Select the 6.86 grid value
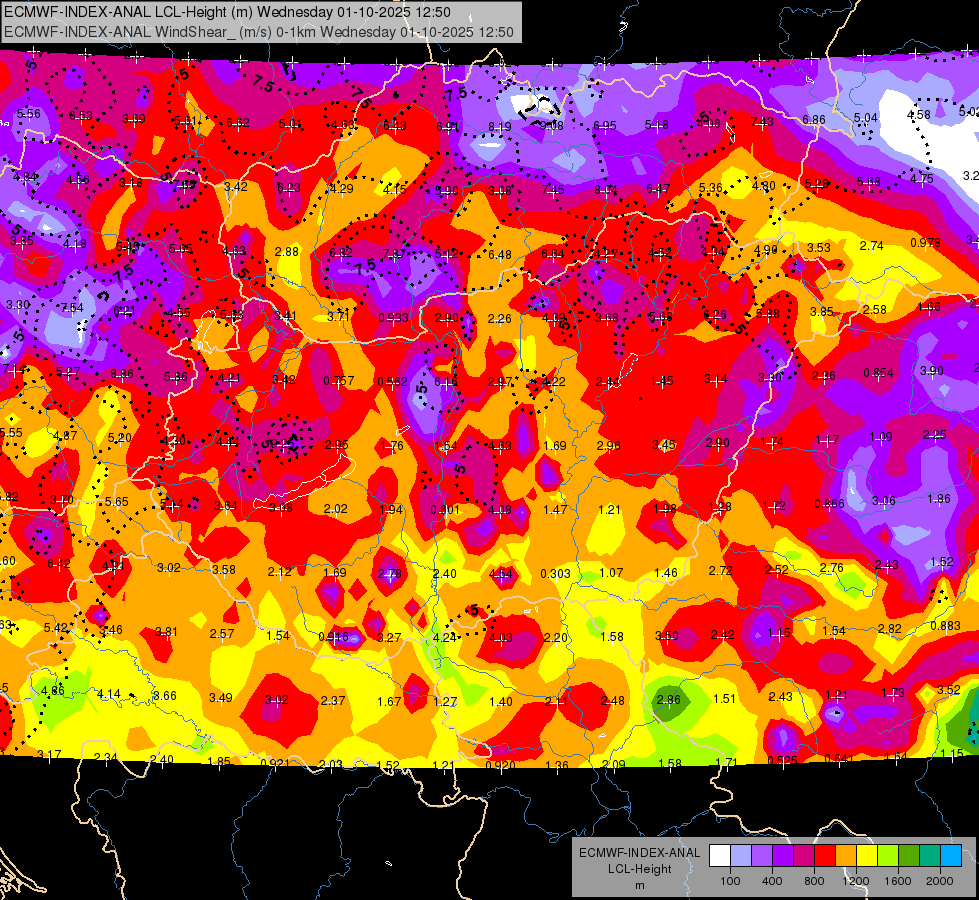The image size is (979, 900). (x=814, y=120)
